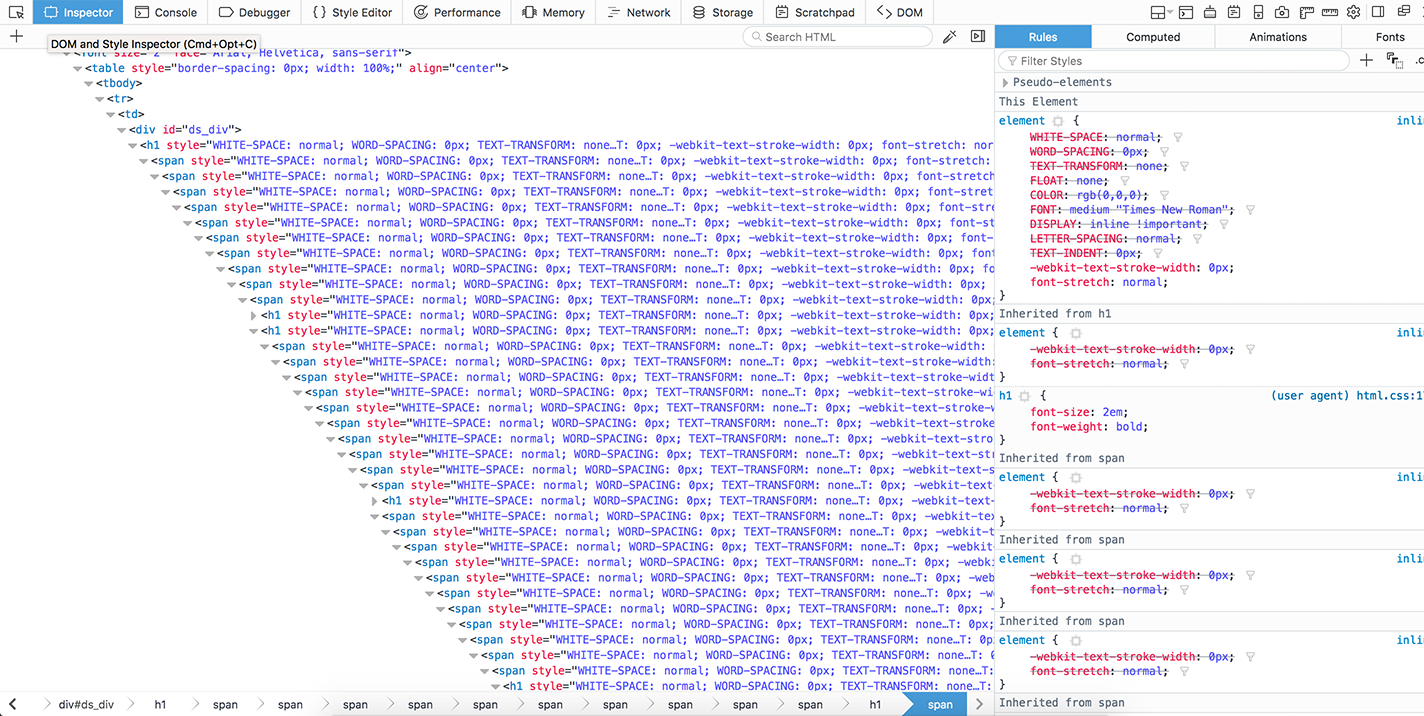Click the Search HTML field
This screenshot has height=716, width=1424.
coord(840,37)
